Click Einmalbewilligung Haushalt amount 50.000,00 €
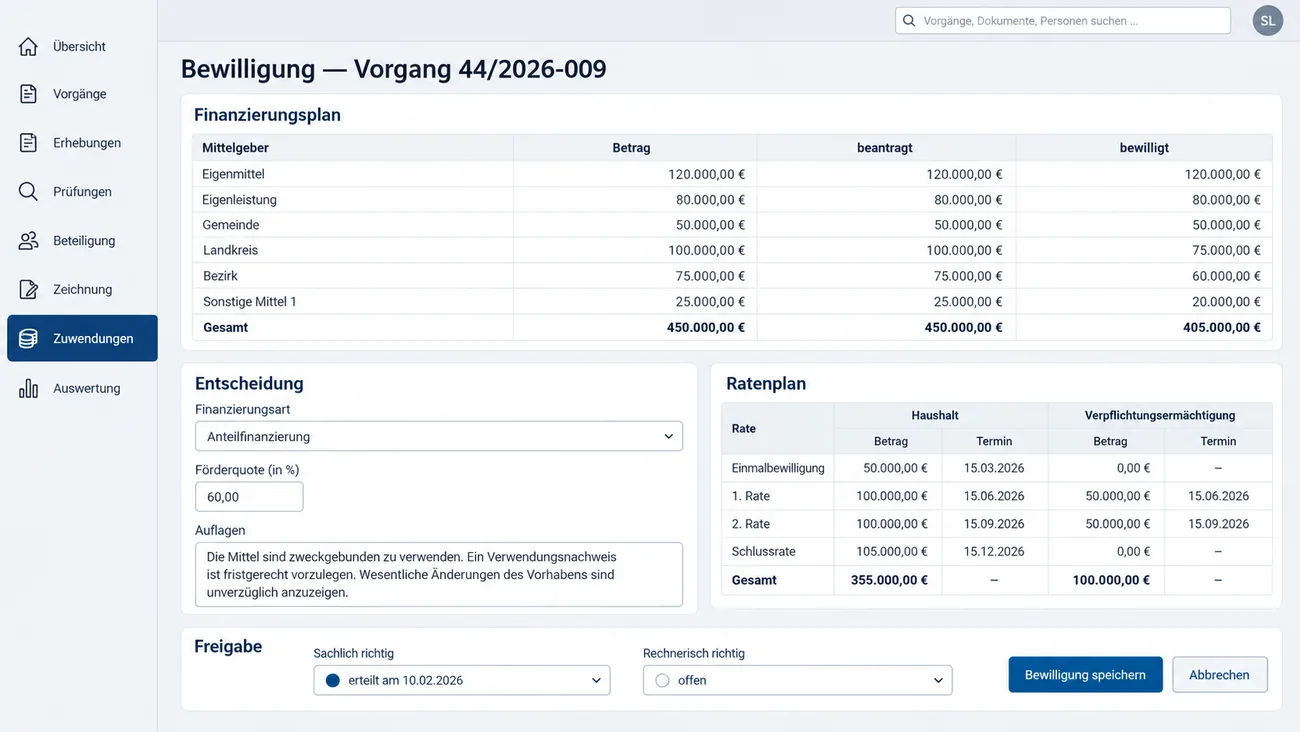 pos(895,468)
